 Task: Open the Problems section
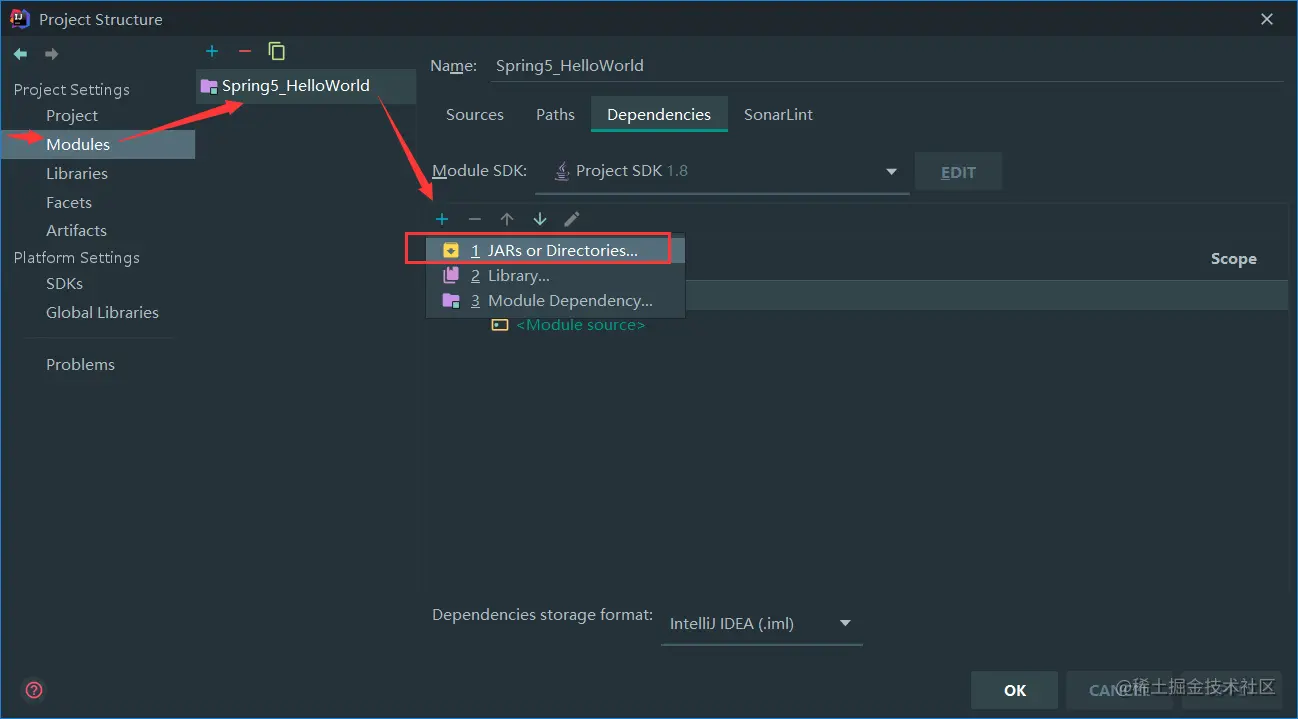[80, 364]
